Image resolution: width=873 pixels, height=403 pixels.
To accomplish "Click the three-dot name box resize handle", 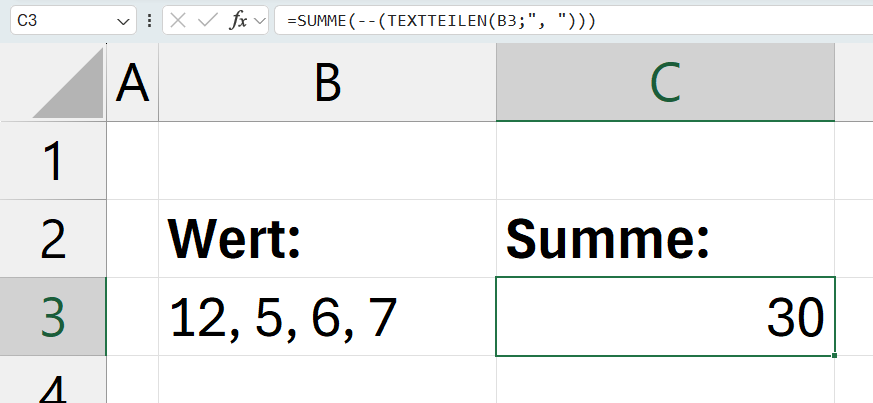I will 149,20.
